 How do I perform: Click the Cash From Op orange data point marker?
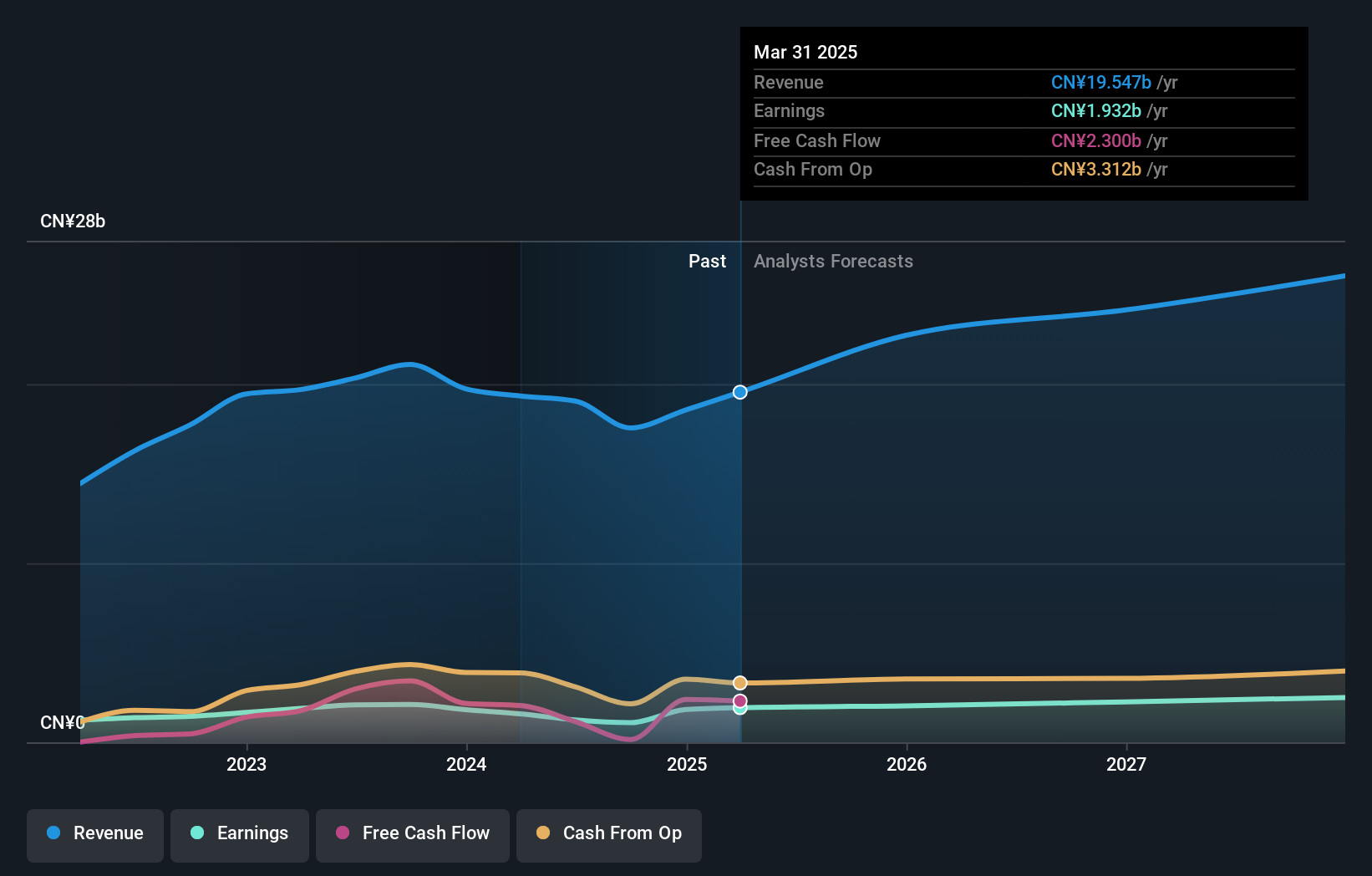(740, 683)
